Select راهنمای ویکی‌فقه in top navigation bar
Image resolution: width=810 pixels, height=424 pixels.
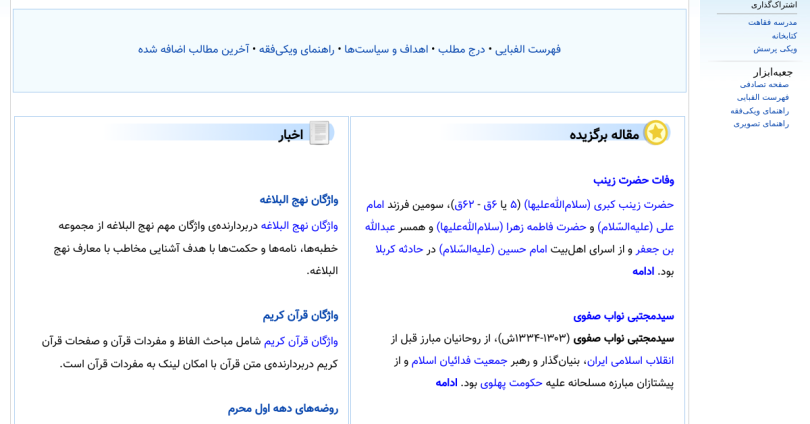click(297, 50)
